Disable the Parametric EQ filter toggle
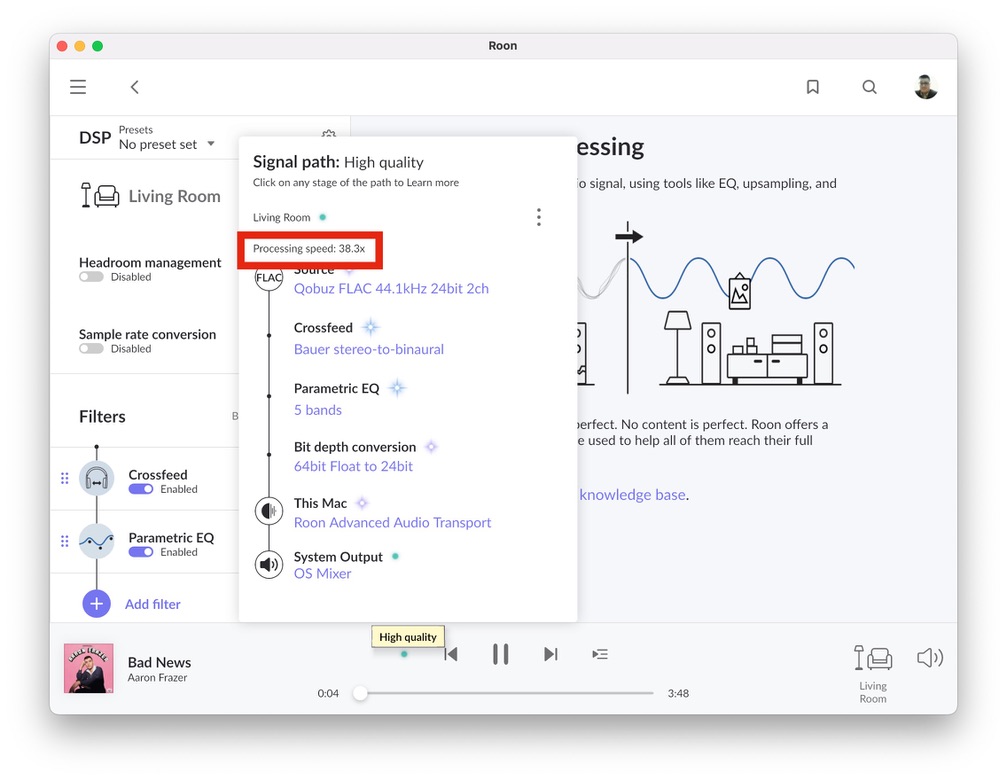Viewport: 1007px width, 780px height. click(x=141, y=552)
